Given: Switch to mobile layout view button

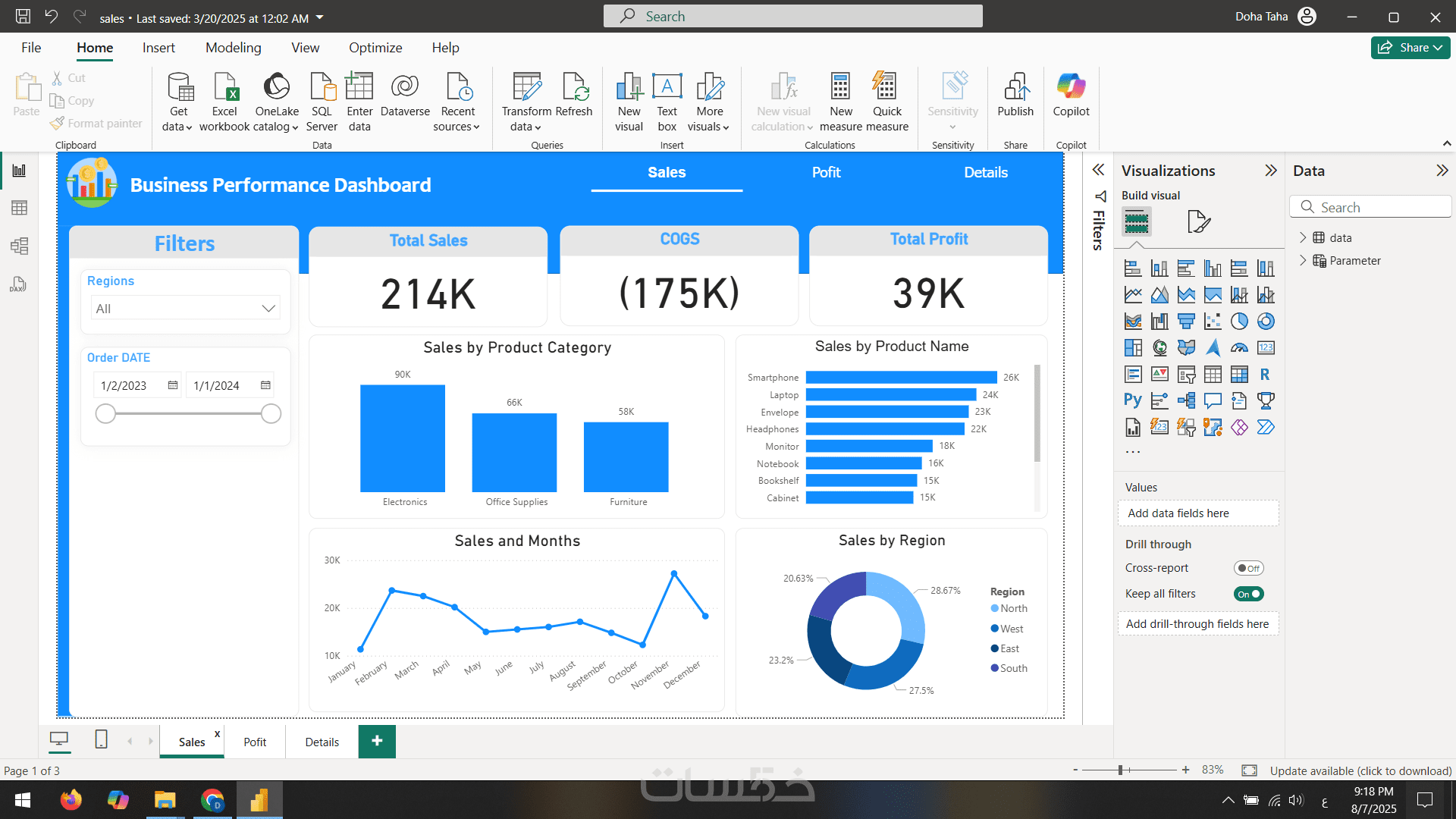Looking at the screenshot, I should [x=101, y=739].
